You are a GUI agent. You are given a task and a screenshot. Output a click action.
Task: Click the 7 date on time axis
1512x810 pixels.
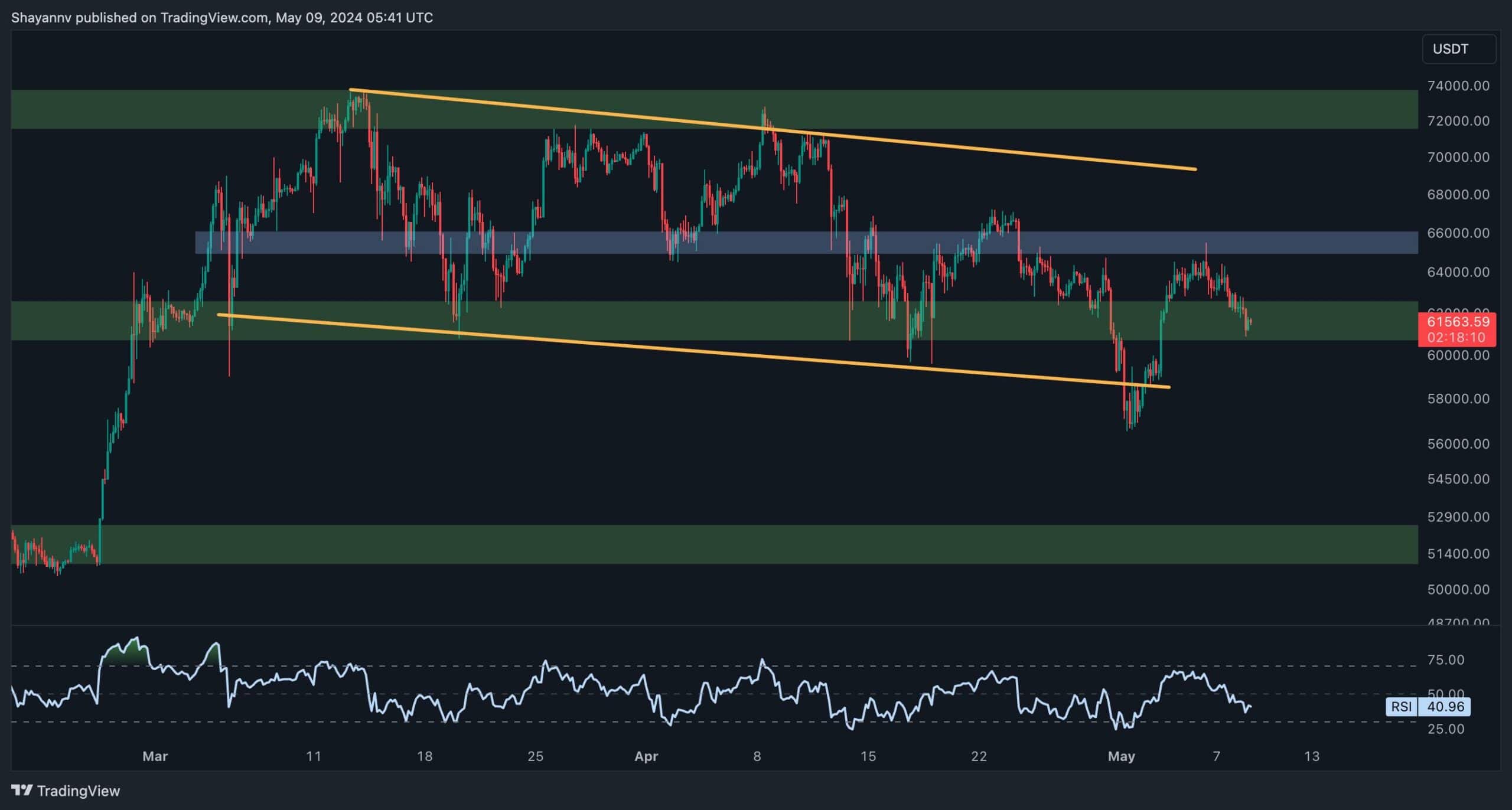point(1216,756)
